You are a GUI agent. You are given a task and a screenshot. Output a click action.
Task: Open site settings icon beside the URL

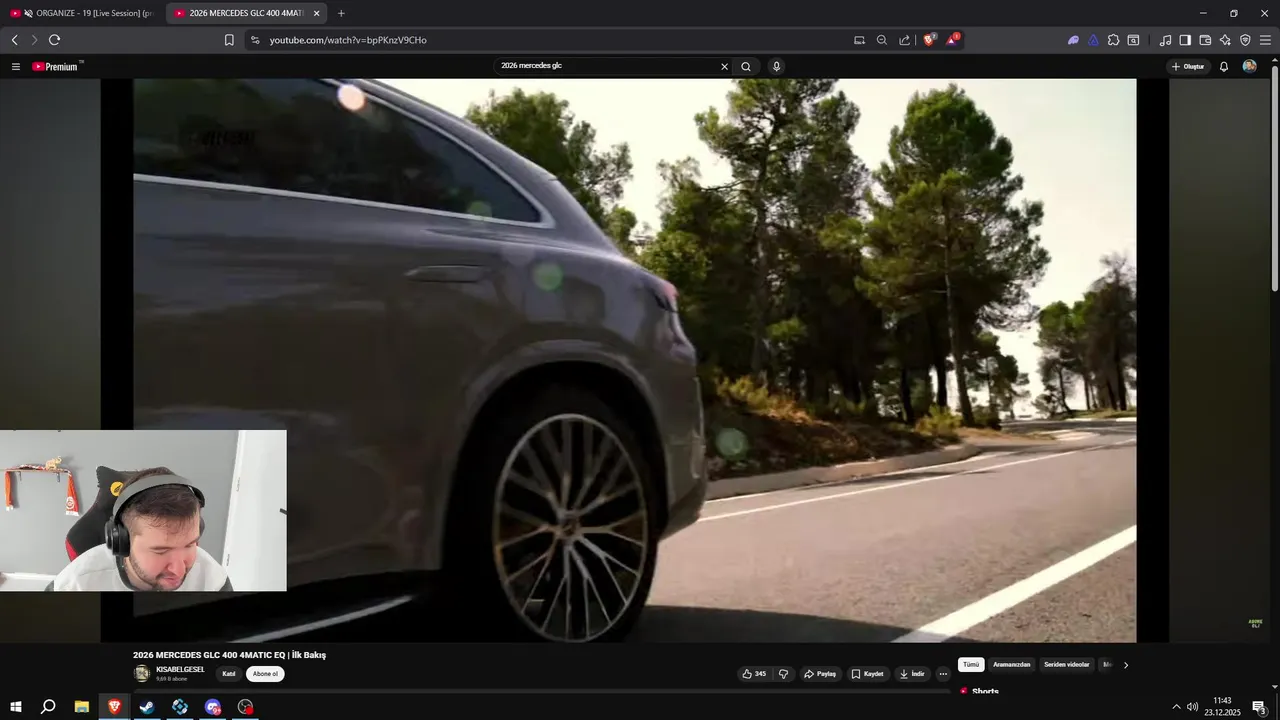tap(255, 40)
